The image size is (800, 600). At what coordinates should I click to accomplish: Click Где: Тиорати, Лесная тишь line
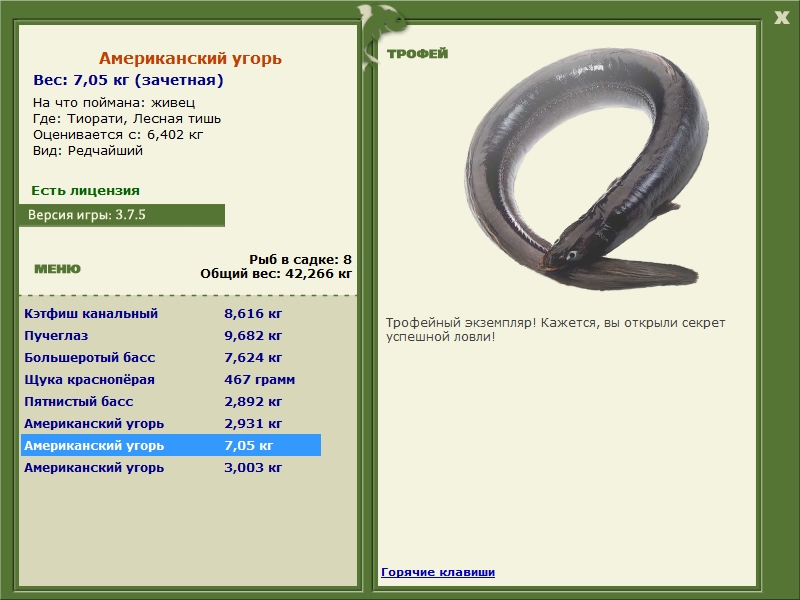(x=127, y=119)
